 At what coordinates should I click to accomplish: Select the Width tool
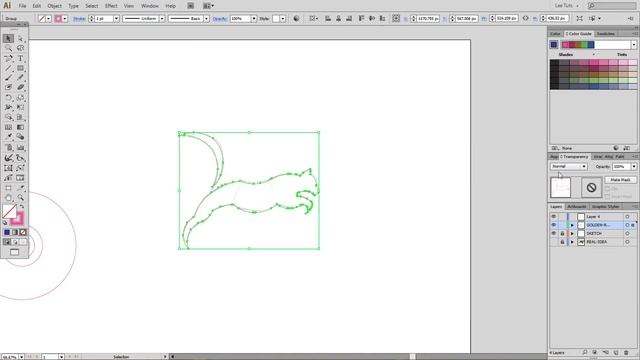(x=9, y=107)
